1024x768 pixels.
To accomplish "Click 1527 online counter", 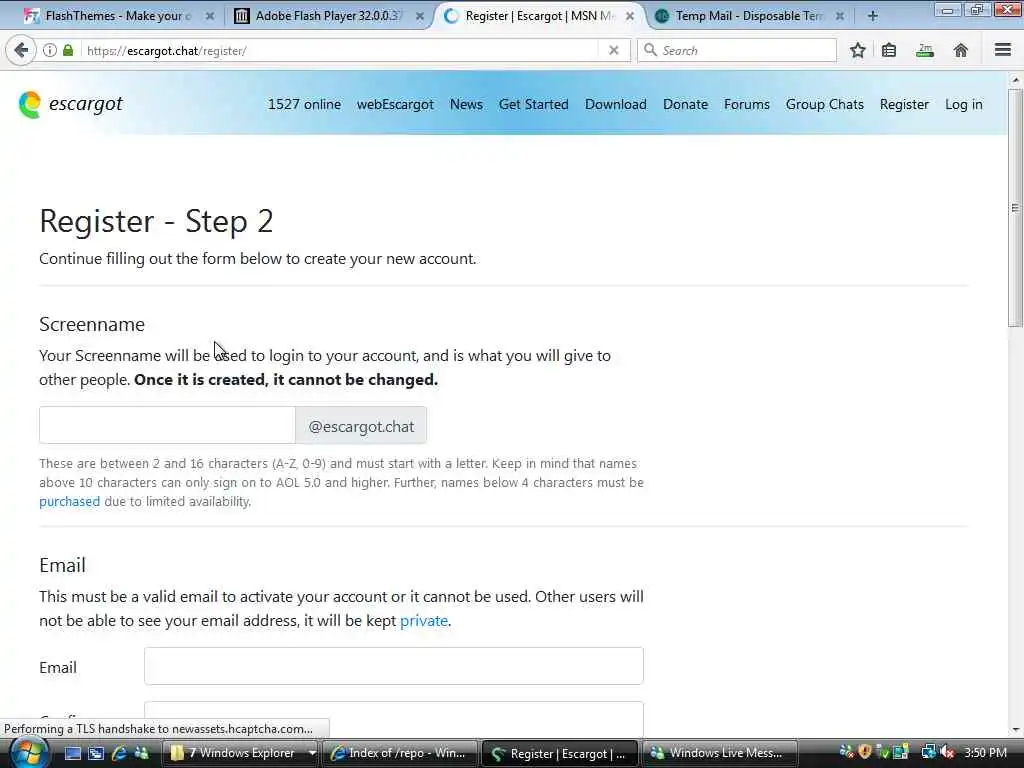I will [304, 104].
